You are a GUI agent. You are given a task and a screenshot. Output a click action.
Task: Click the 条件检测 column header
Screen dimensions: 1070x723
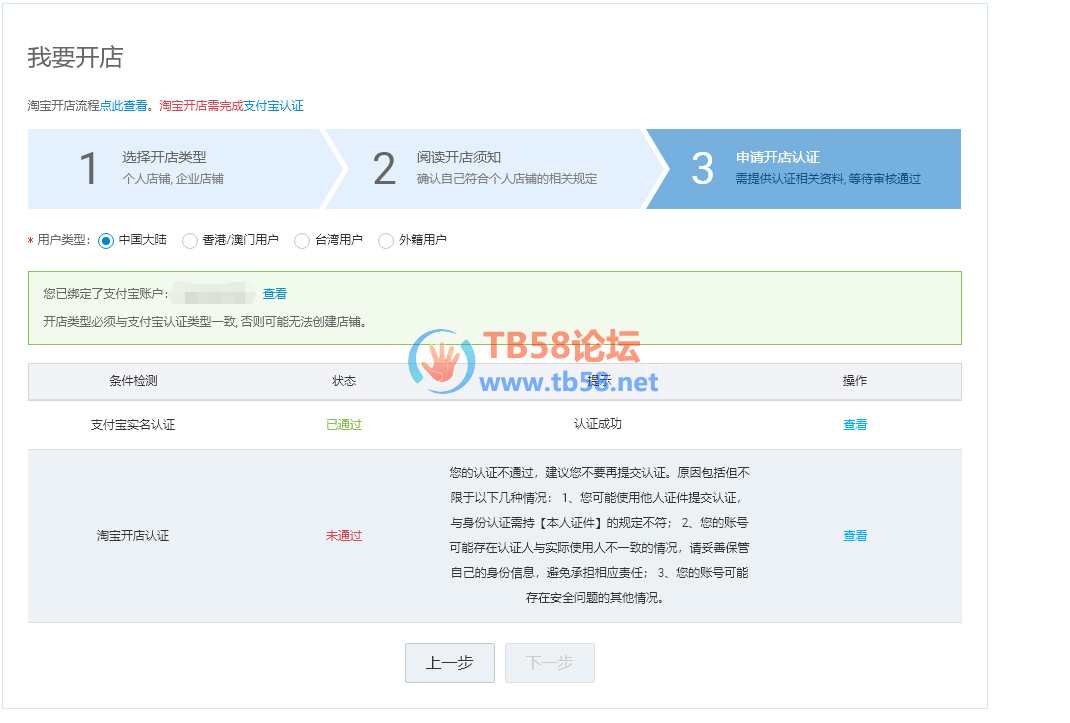[x=133, y=381]
